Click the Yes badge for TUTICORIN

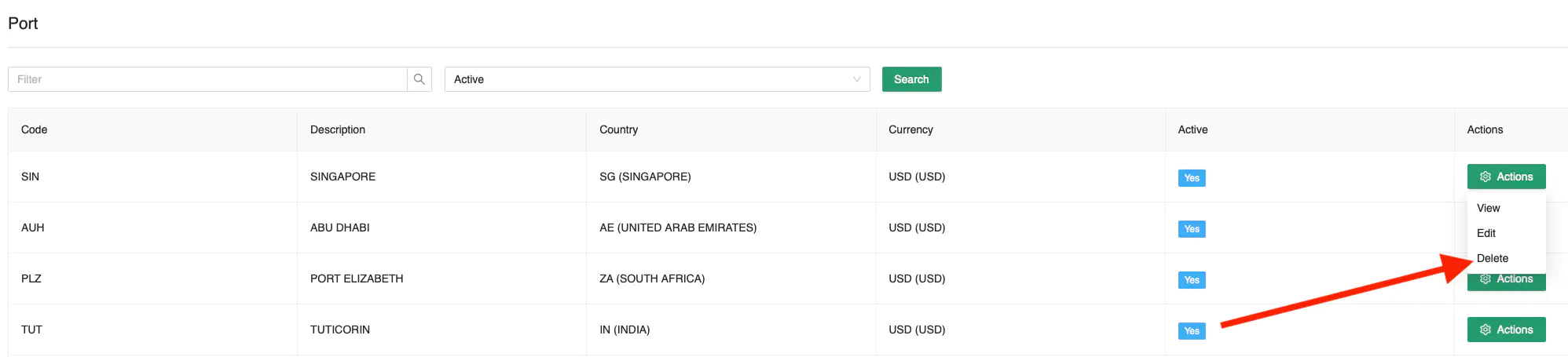coord(1192,331)
